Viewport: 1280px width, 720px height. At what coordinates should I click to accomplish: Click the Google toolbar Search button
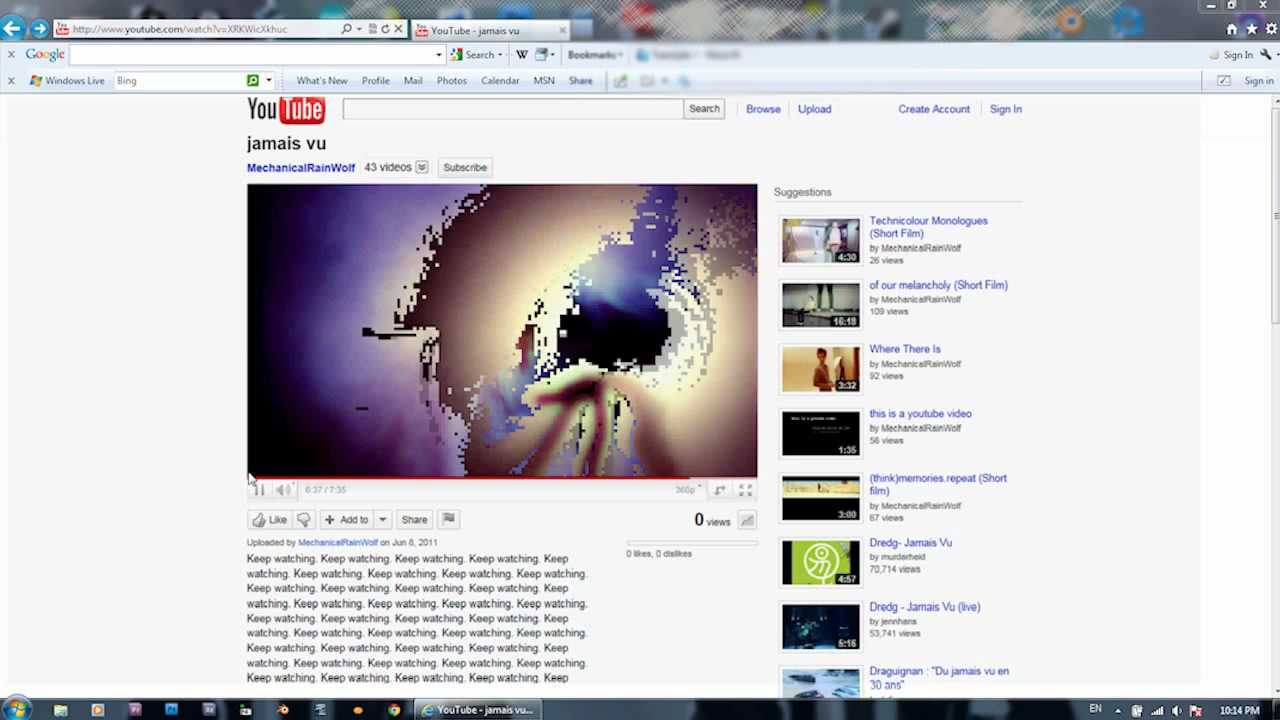point(473,55)
